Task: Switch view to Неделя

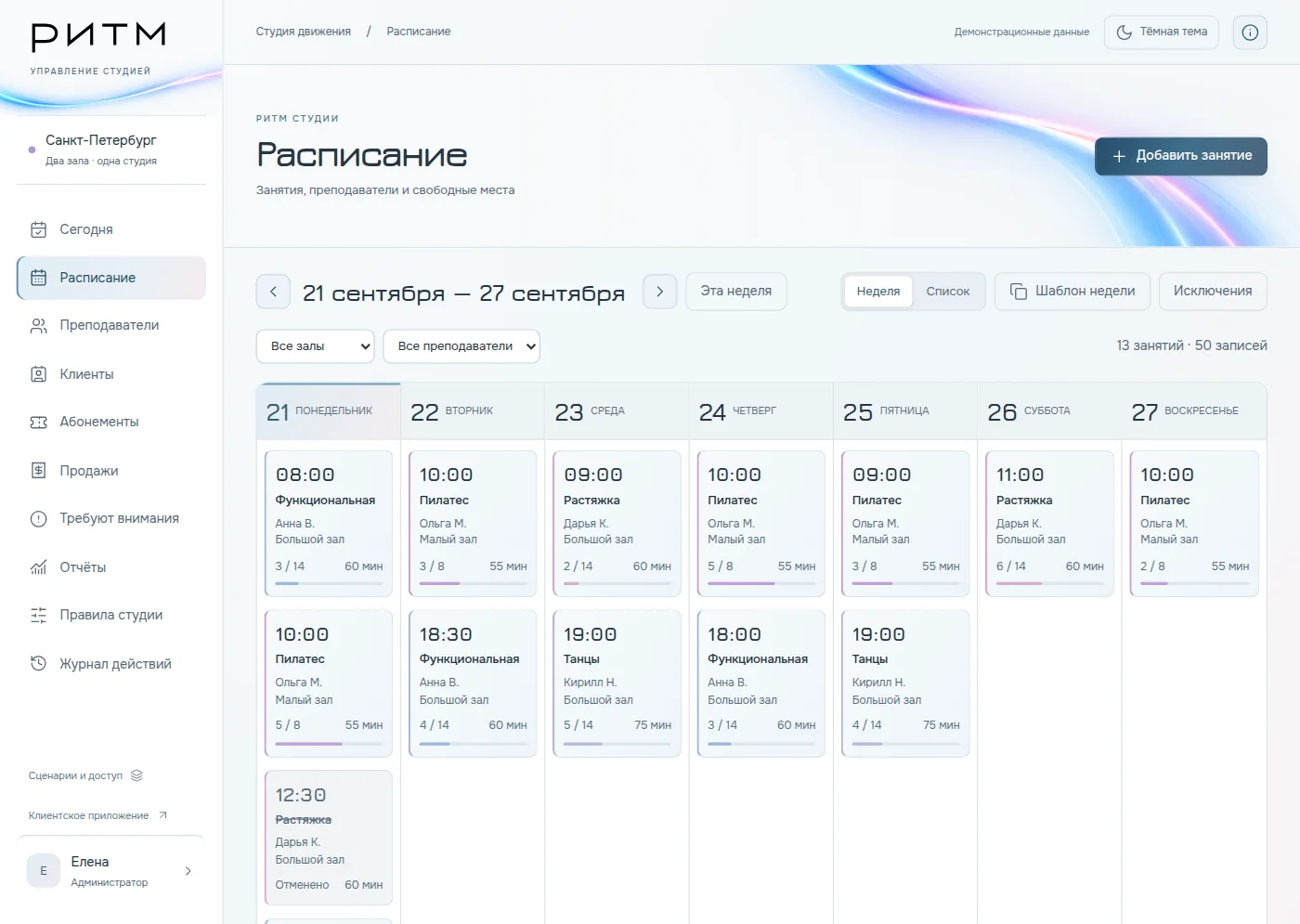Action: tap(878, 292)
